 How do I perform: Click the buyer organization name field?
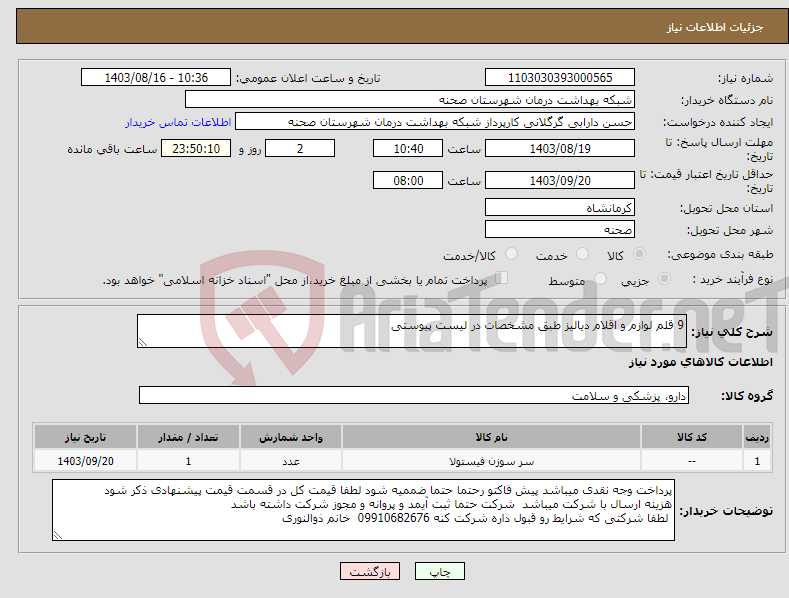point(410,99)
